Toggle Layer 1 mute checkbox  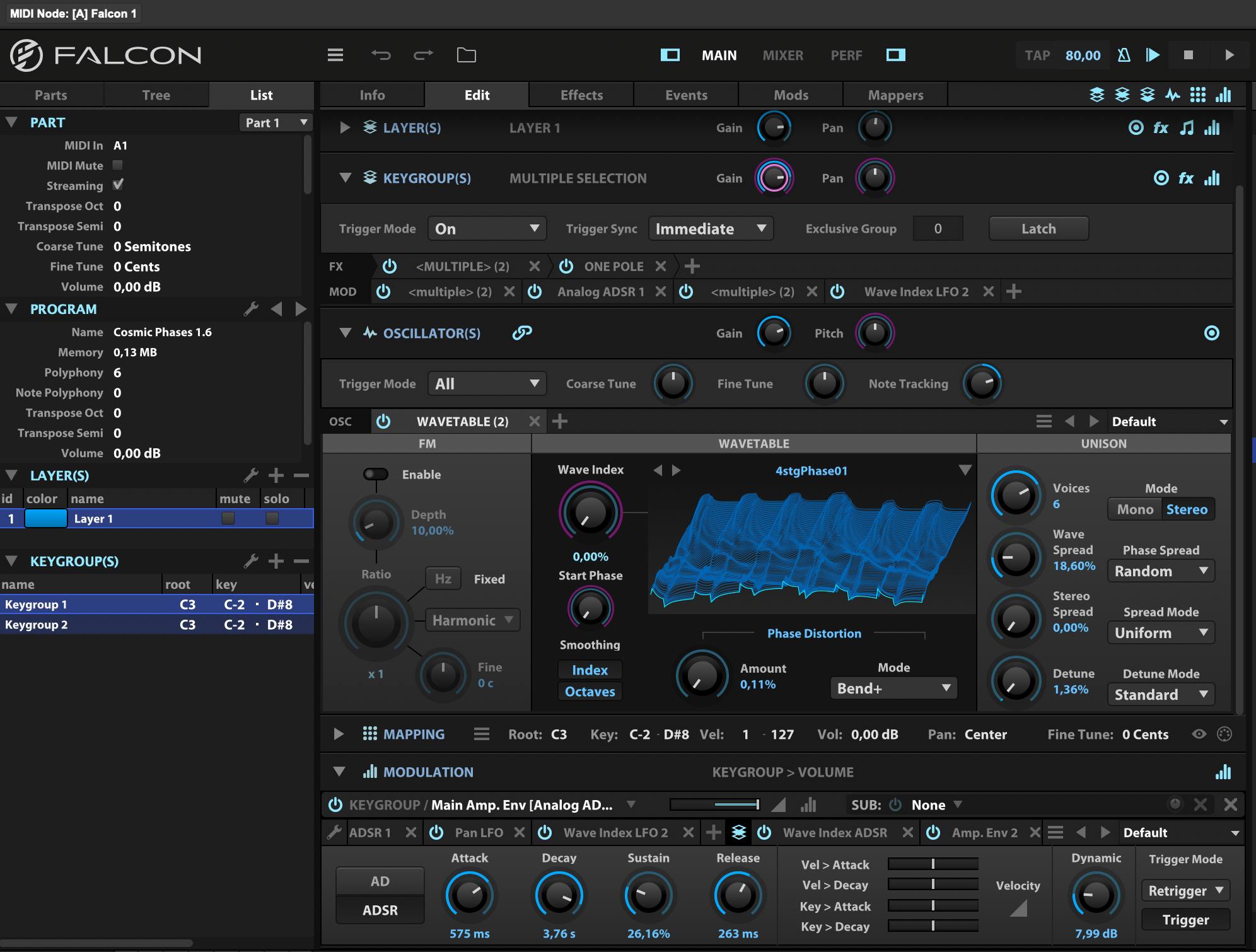pos(228,518)
